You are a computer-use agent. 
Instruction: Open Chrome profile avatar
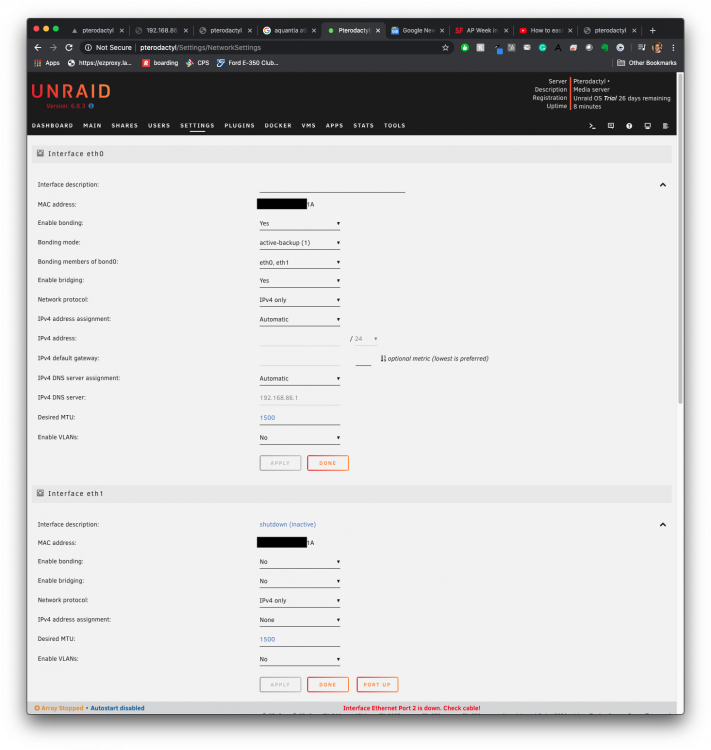657,47
